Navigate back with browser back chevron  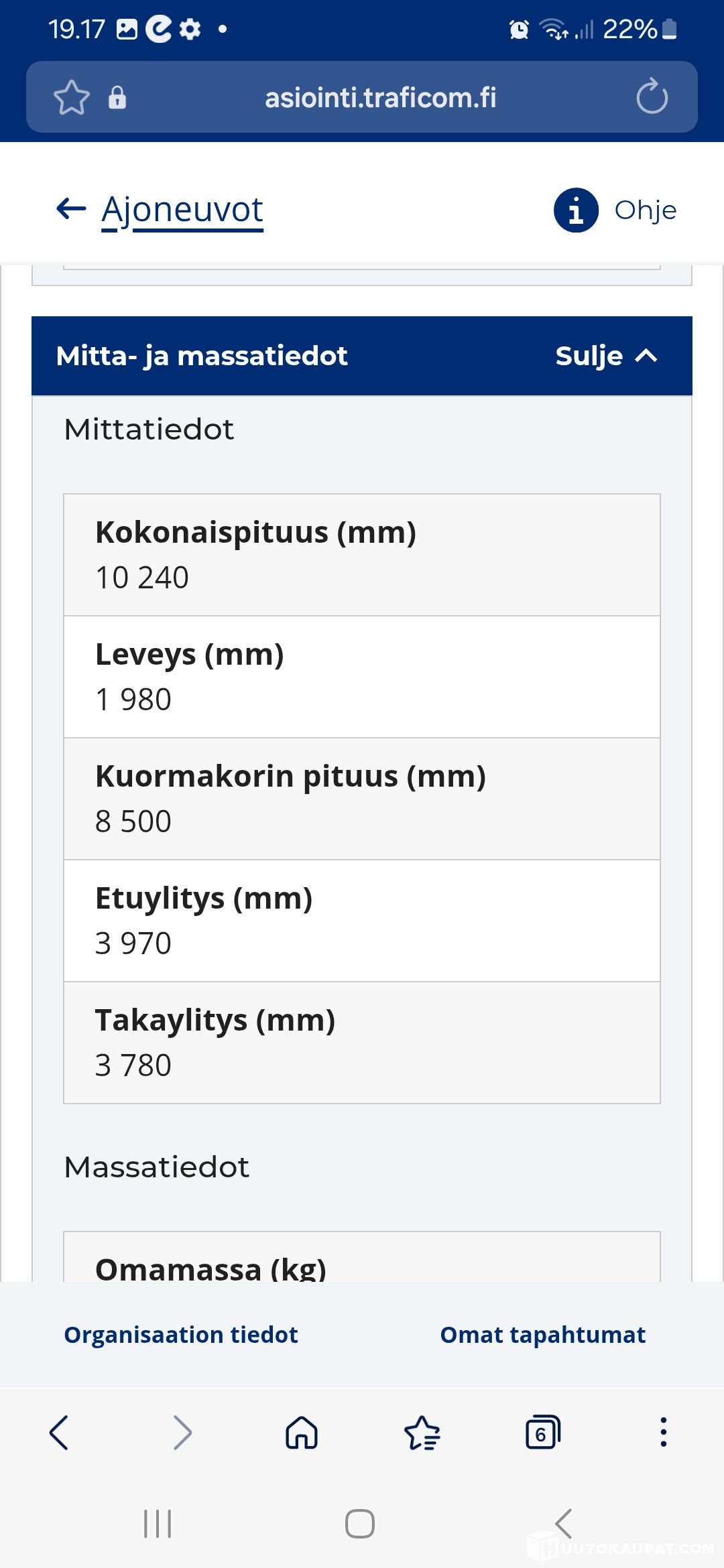[x=59, y=1433]
